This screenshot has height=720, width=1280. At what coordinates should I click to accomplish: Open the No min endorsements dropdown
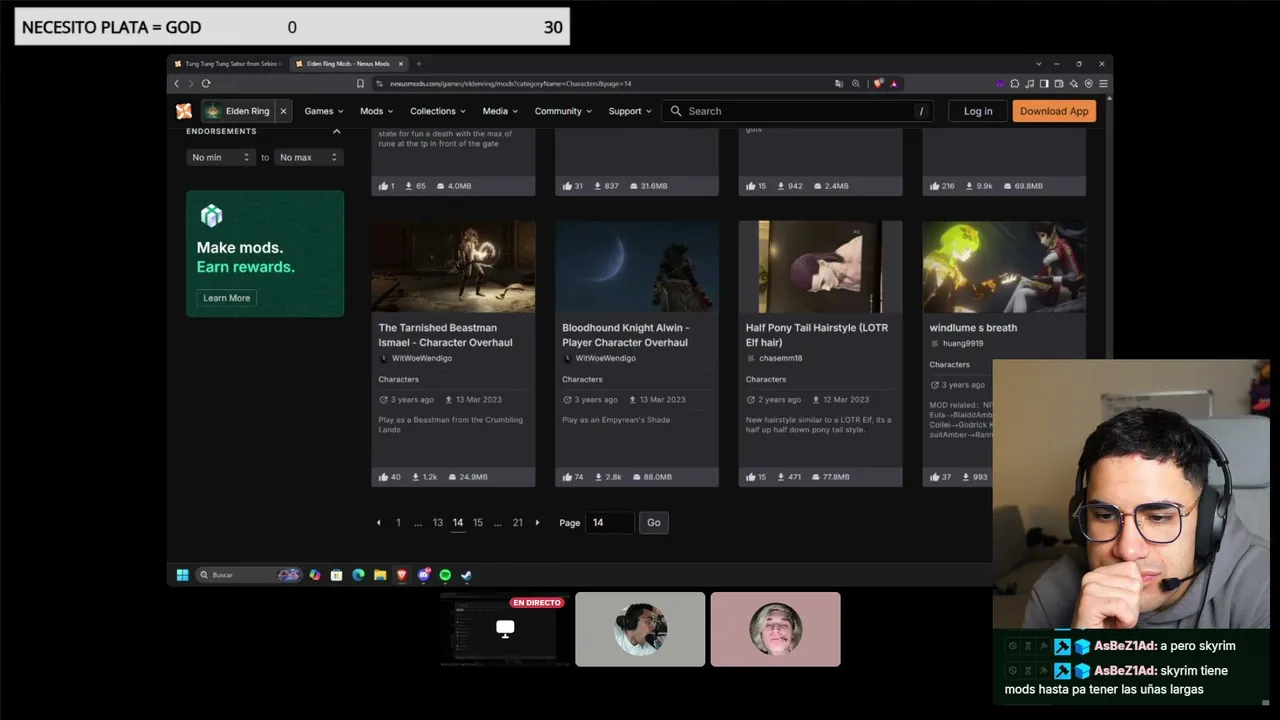coord(221,157)
